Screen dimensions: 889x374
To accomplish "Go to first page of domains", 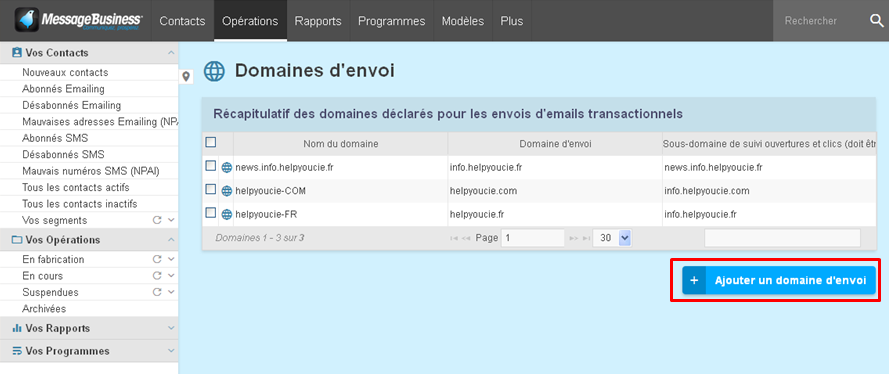I will [x=454, y=239].
